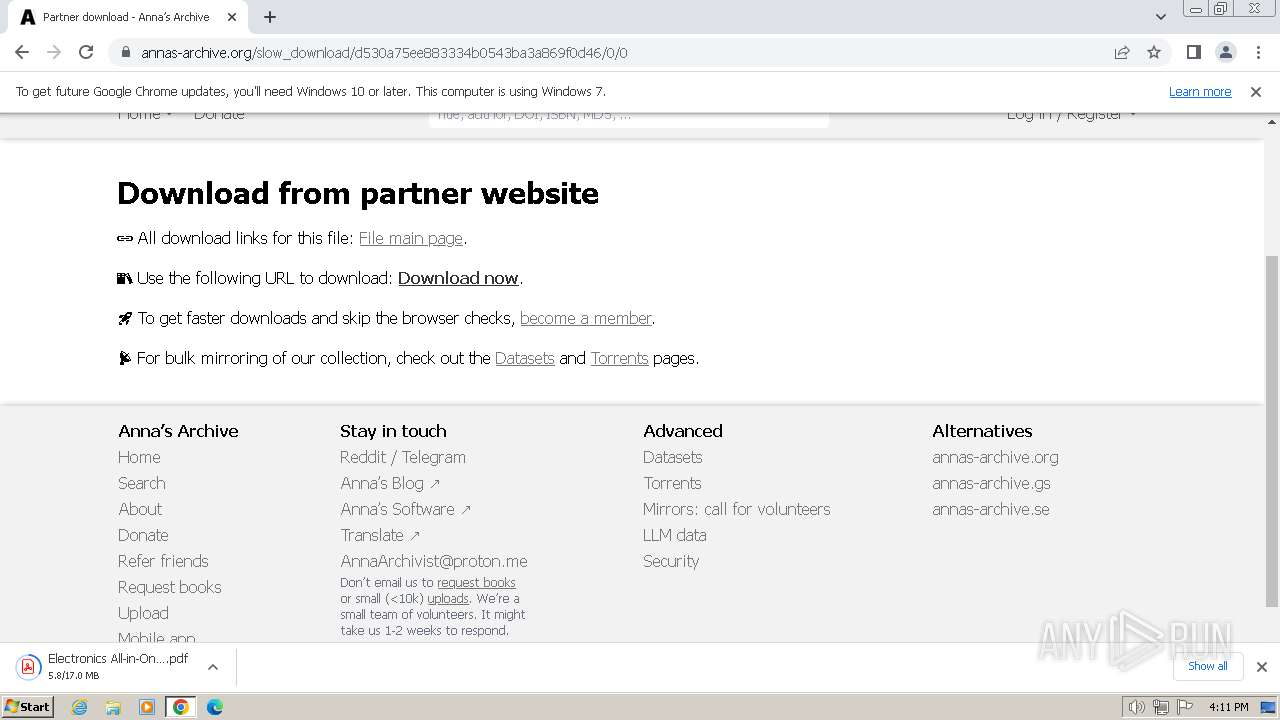Open the Search footer link
Image resolution: width=1280 pixels, height=720 pixels.
click(x=142, y=483)
